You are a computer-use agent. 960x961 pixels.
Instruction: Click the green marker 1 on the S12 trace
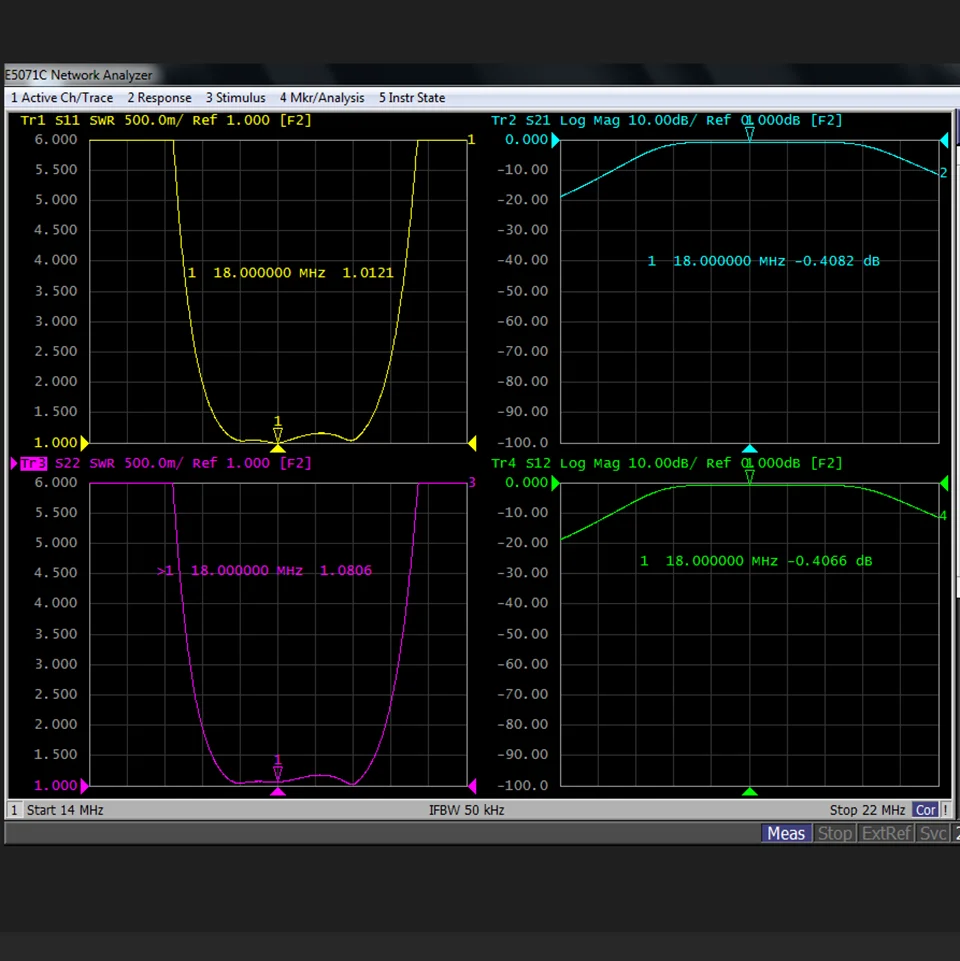pyautogui.click(x=749, y=473)
